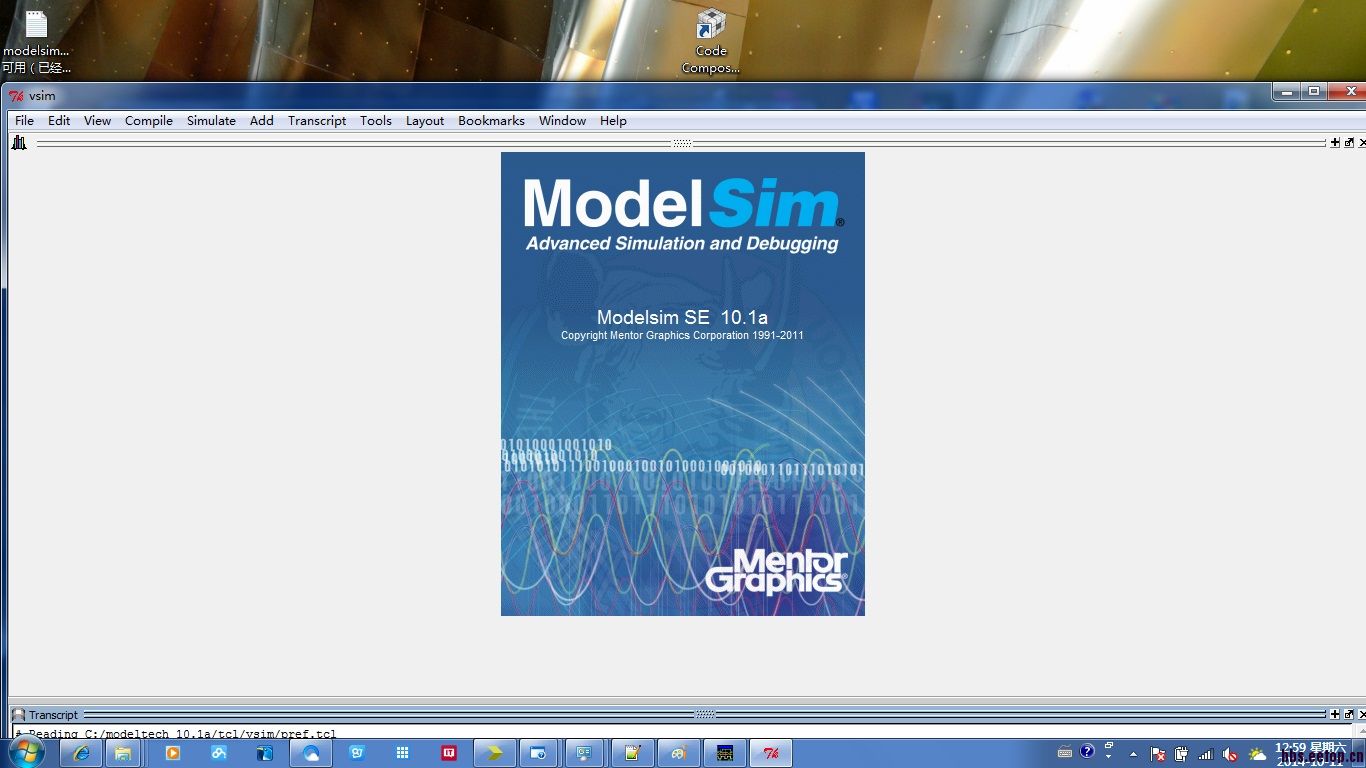
Task: Open the Compile menu
Action: click(149, 121)
